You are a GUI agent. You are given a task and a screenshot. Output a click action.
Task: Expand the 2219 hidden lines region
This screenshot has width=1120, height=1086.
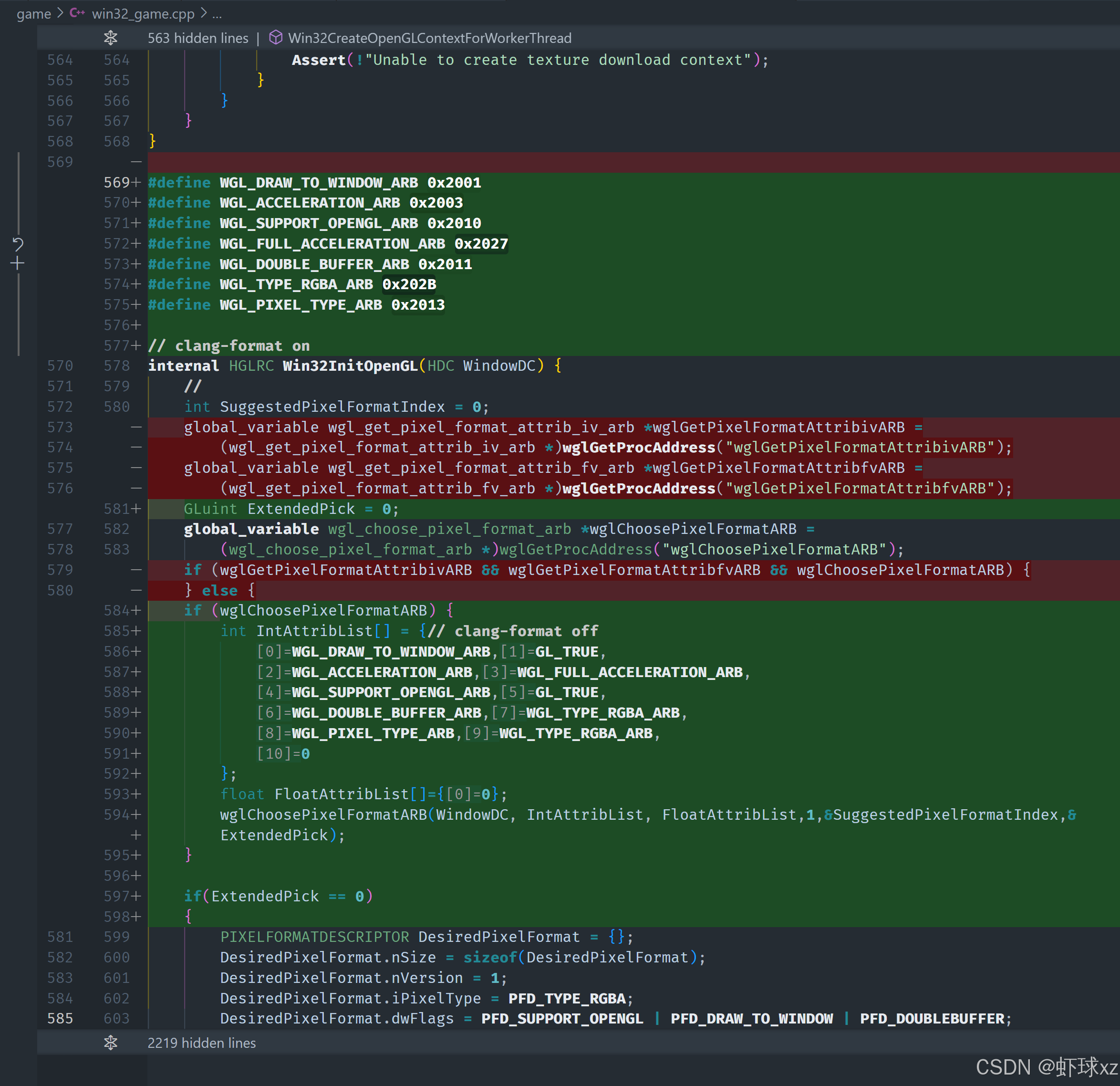[x=201, y=1043]
